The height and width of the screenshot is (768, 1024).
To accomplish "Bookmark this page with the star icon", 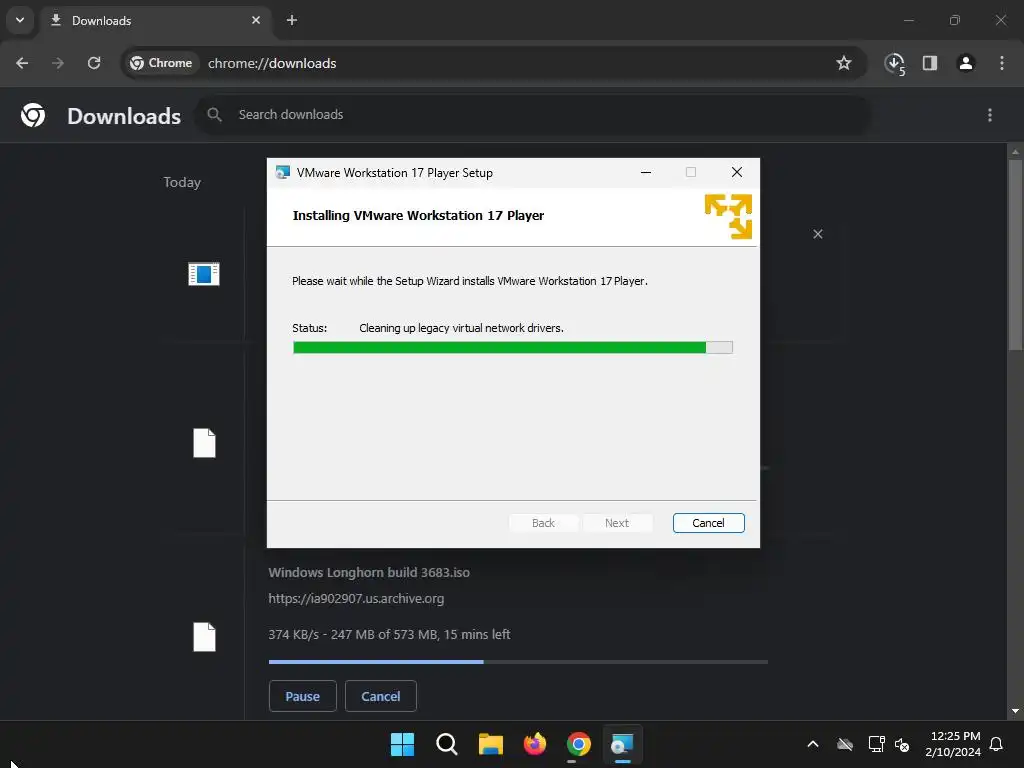I will (x=844, y=63).
